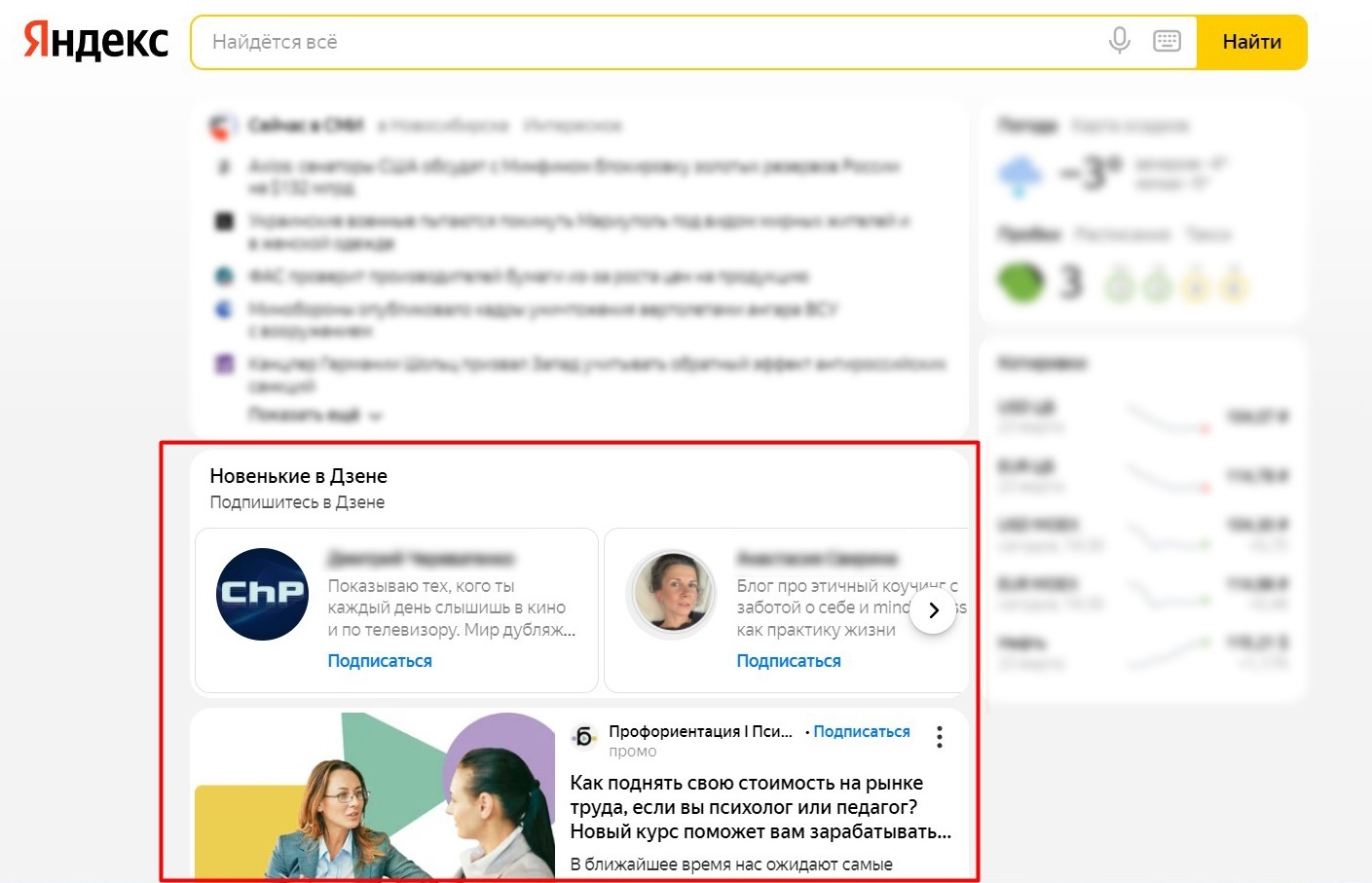Viewport: 1372px width, 883px height.
Task: Open three-dot menu on promo card
Action: 940,737
